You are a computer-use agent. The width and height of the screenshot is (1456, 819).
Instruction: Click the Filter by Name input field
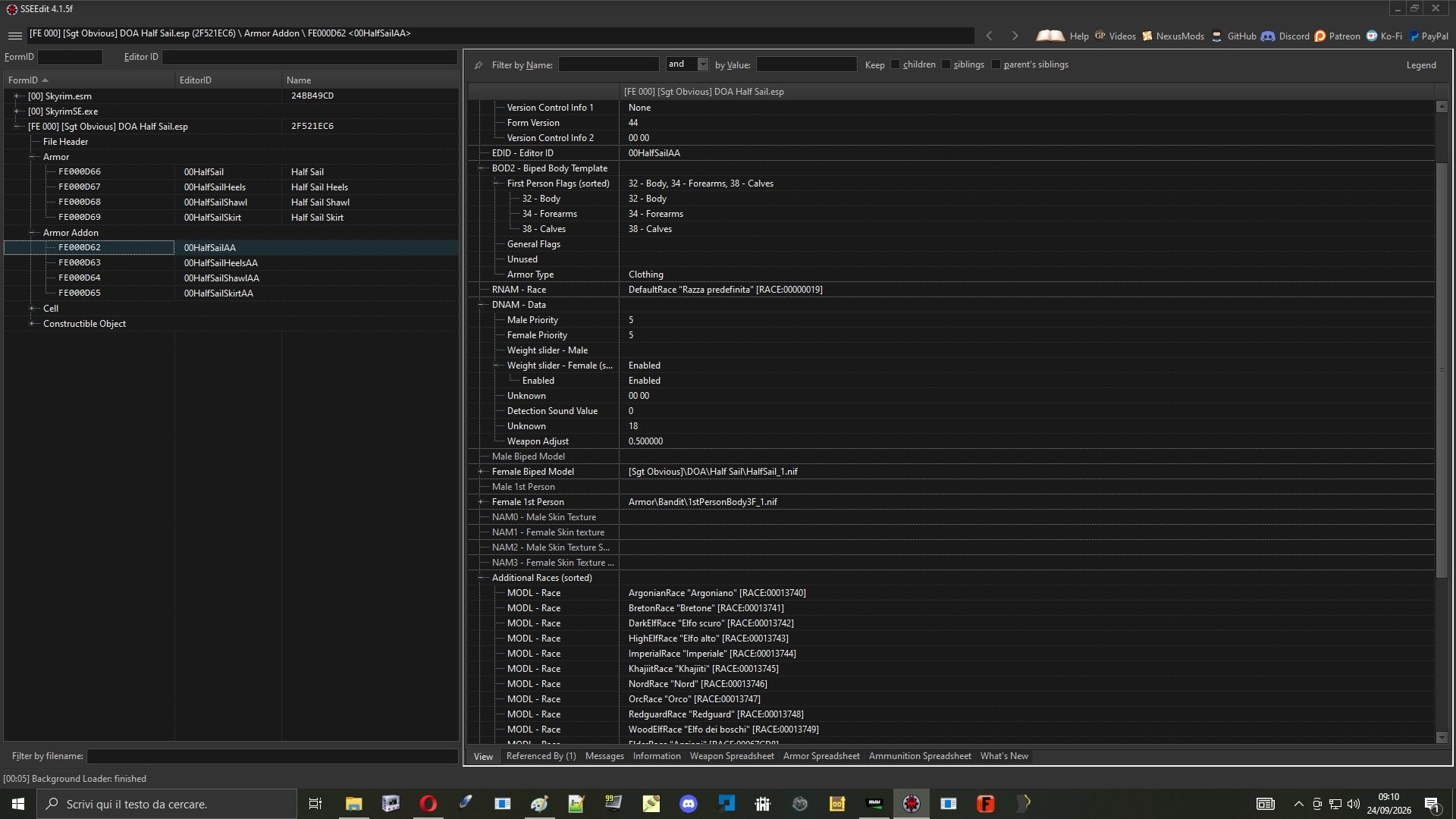coord(608,64)
